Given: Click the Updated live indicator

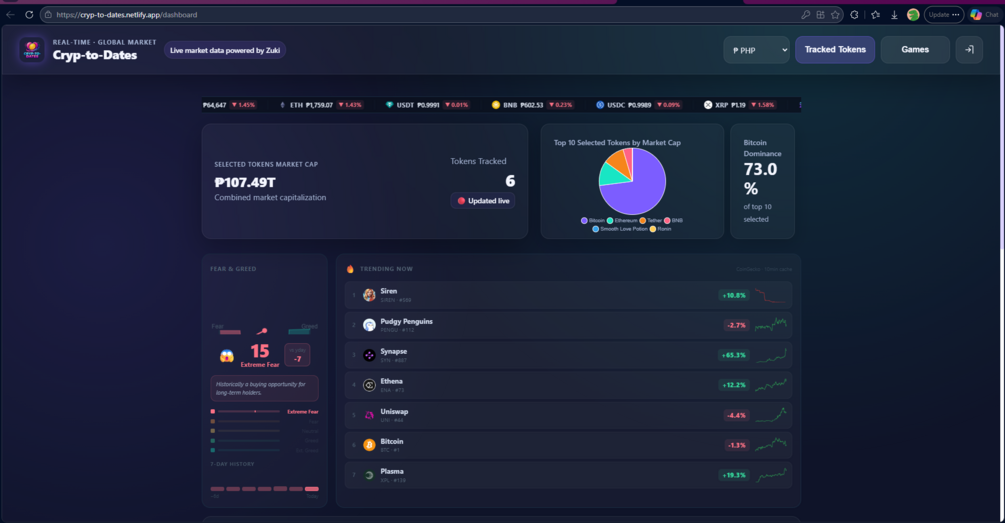Looking at the screenshot, I should [483, 201].
